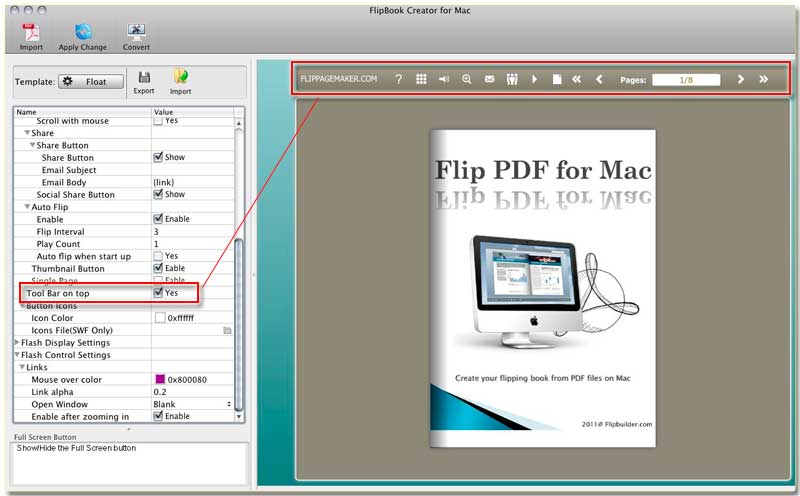800x496 pixels.
Task: Show thumbnails using the grid icon
Action: pos(421,79)
